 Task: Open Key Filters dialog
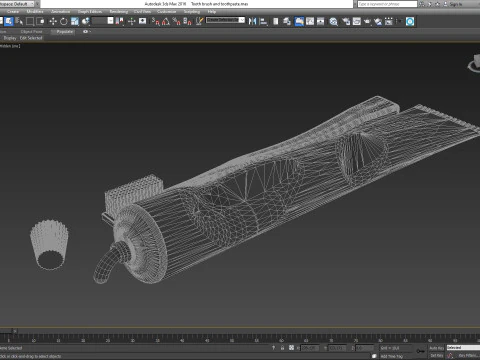[x=468, y=356]
